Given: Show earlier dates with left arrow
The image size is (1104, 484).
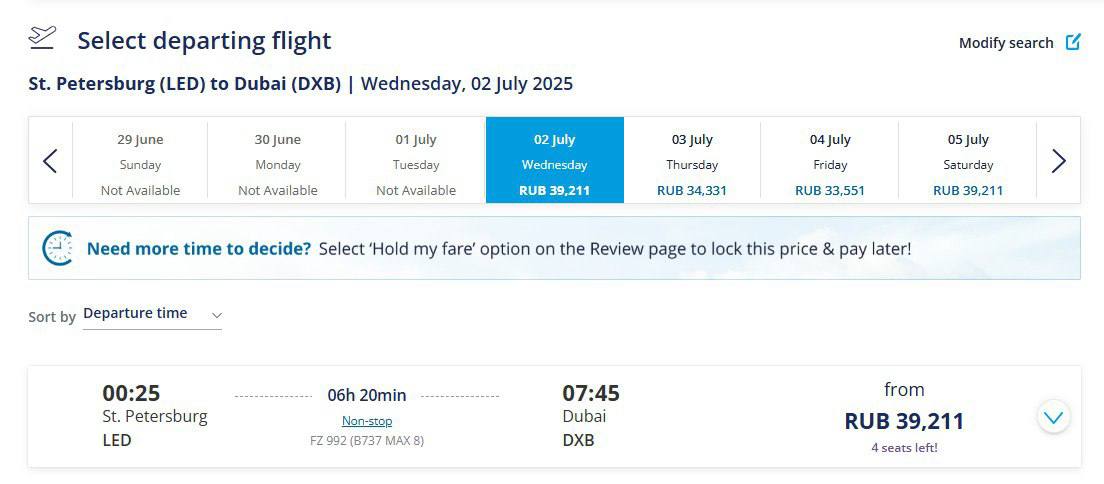Looking at the screenshot, I should pos(50,161).
